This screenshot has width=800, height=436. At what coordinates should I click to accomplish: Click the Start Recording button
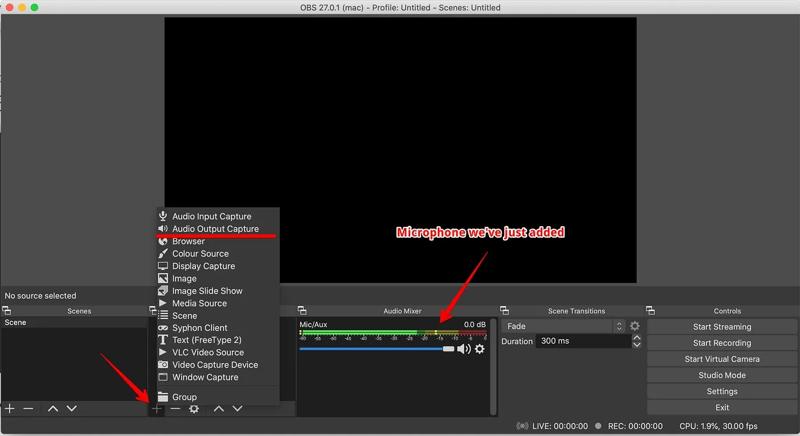pos(722,343)
